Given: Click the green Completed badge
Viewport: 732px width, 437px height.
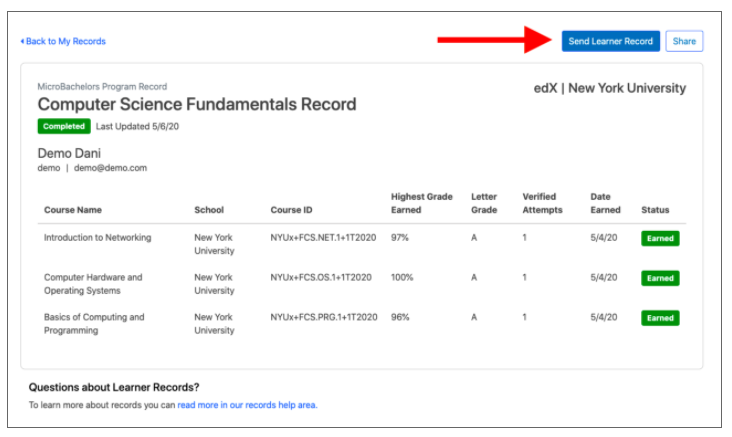Looking at the screenshot, I should (x=64, y=127).
